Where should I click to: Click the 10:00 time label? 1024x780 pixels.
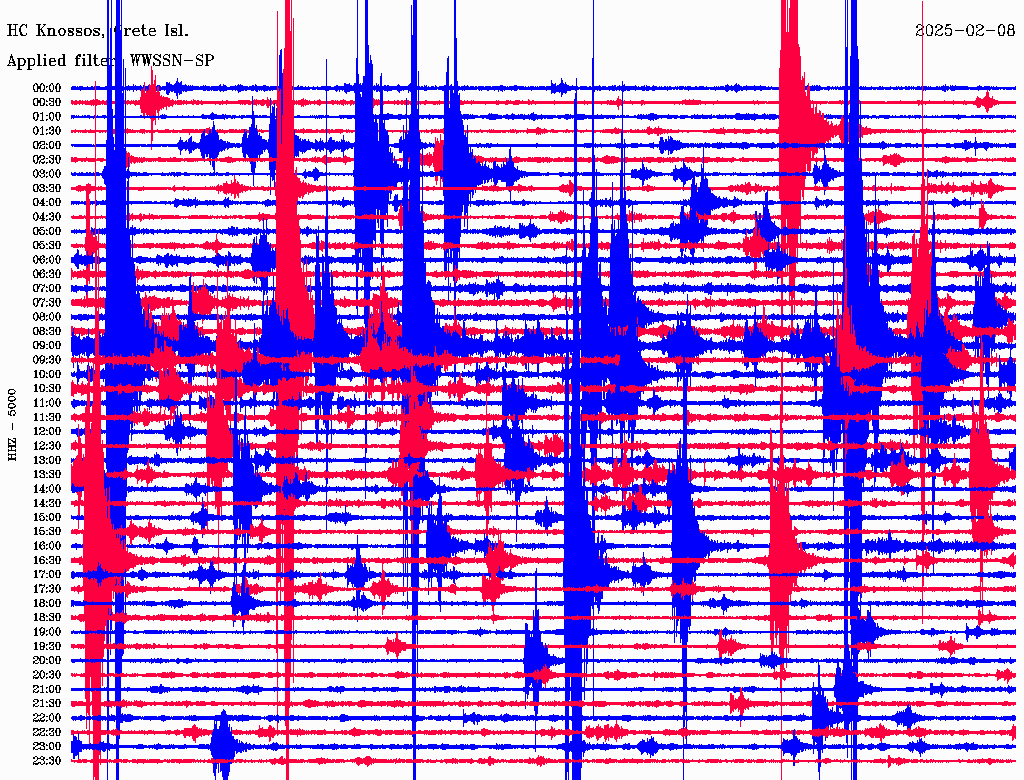tap(47, 374)
